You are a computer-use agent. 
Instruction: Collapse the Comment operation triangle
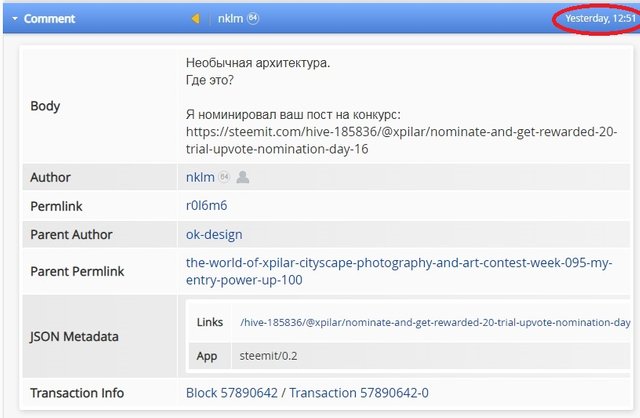click(15, 19)
